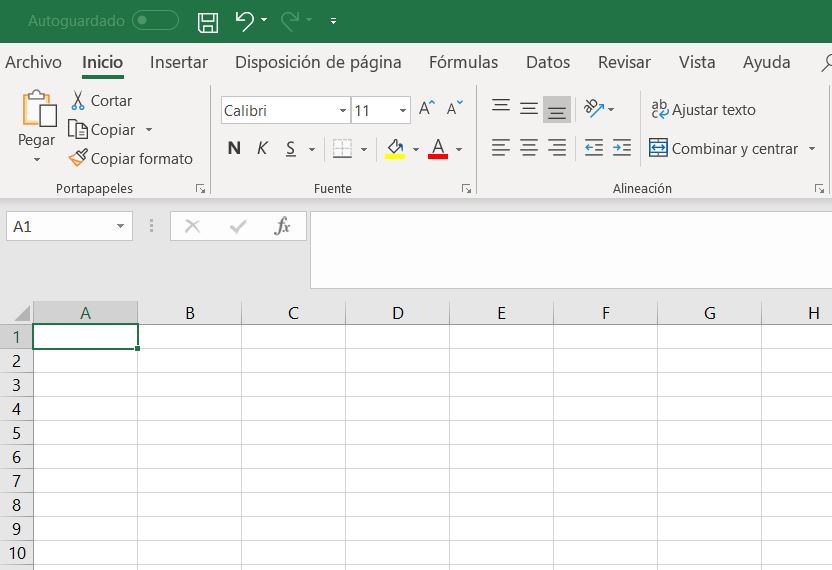The image size is (832, 570).
Task: Click the Save floppy disk icon
Action: (208, 21)
